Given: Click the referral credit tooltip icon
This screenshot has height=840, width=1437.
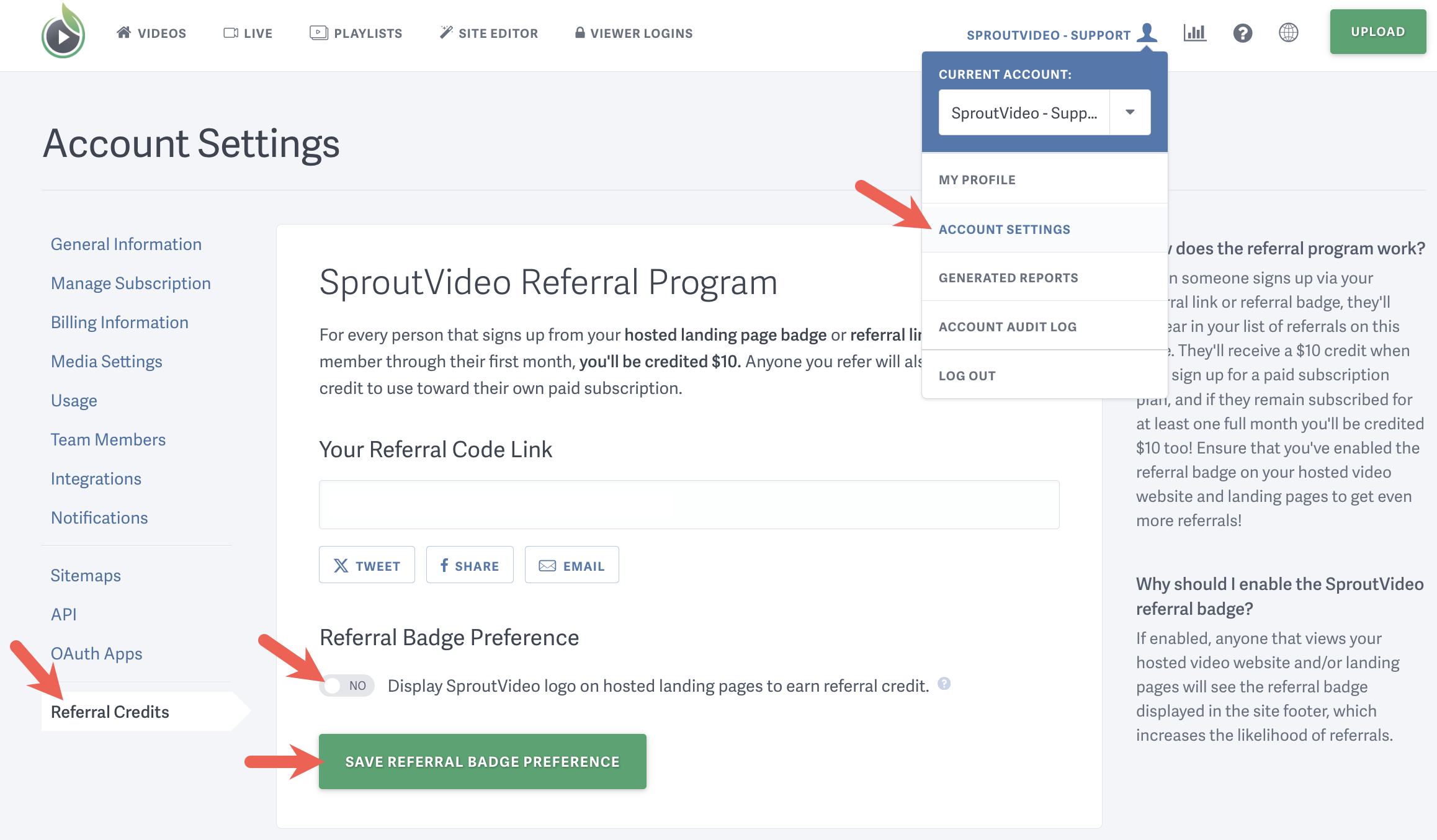Looking at the screenshot, I should (x=944, y=684).
